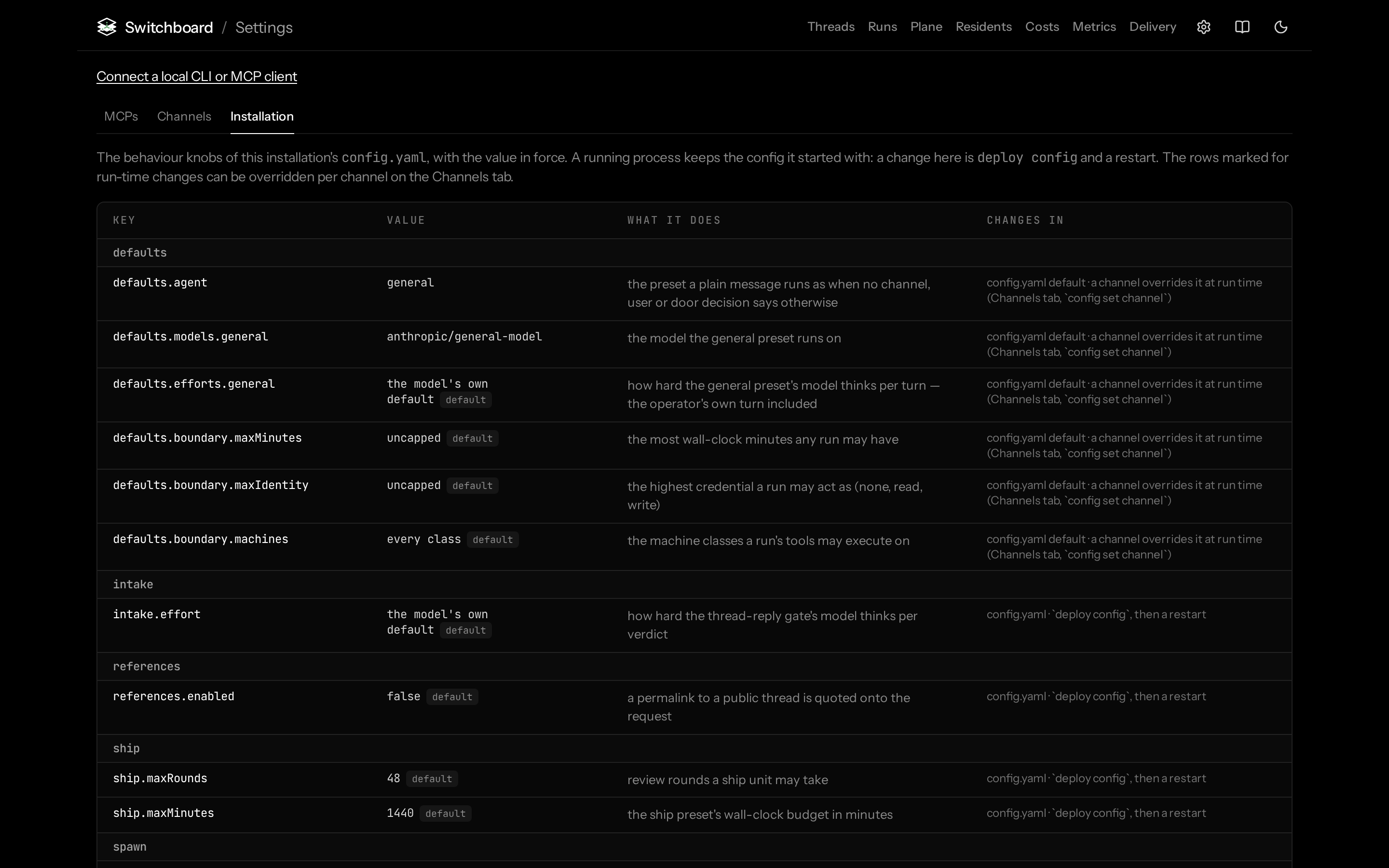Click the 'every class' value
The image size is (1389, 868).
(423, 539)
